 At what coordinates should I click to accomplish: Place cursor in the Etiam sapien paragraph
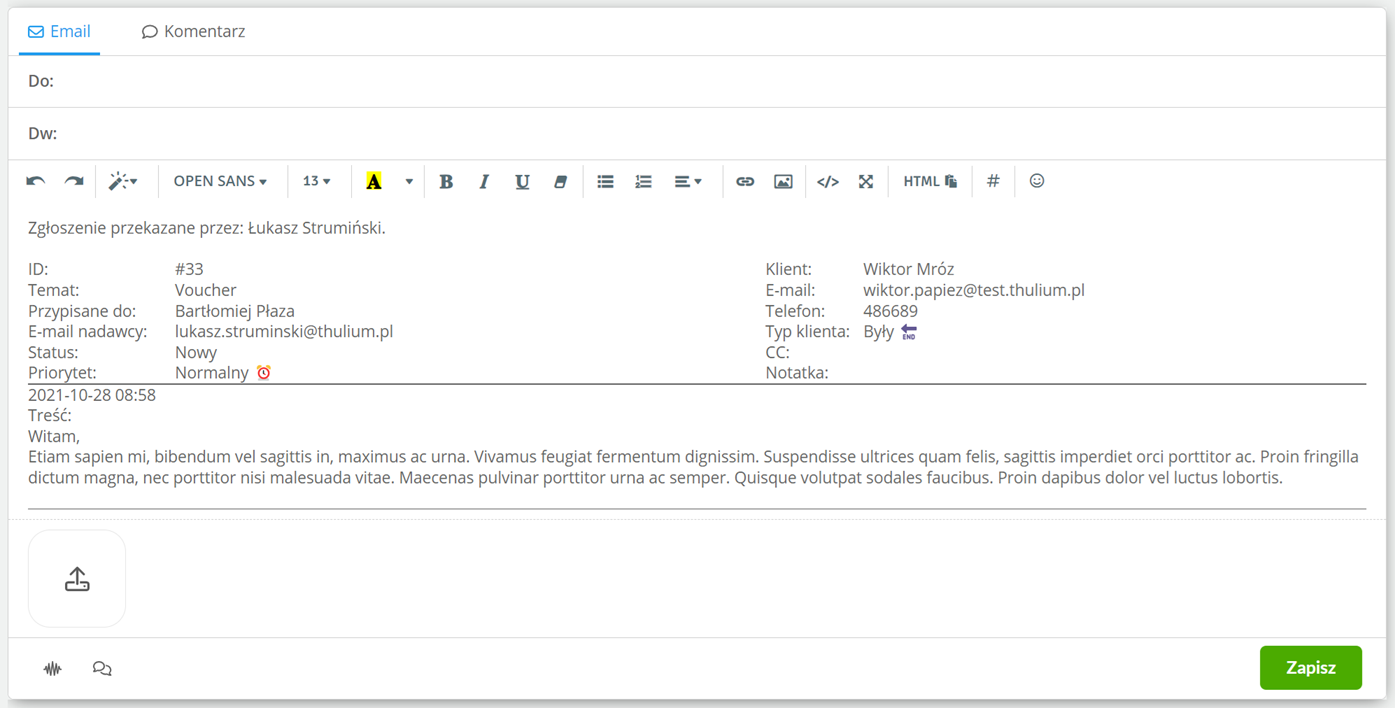tap(693, 467)
